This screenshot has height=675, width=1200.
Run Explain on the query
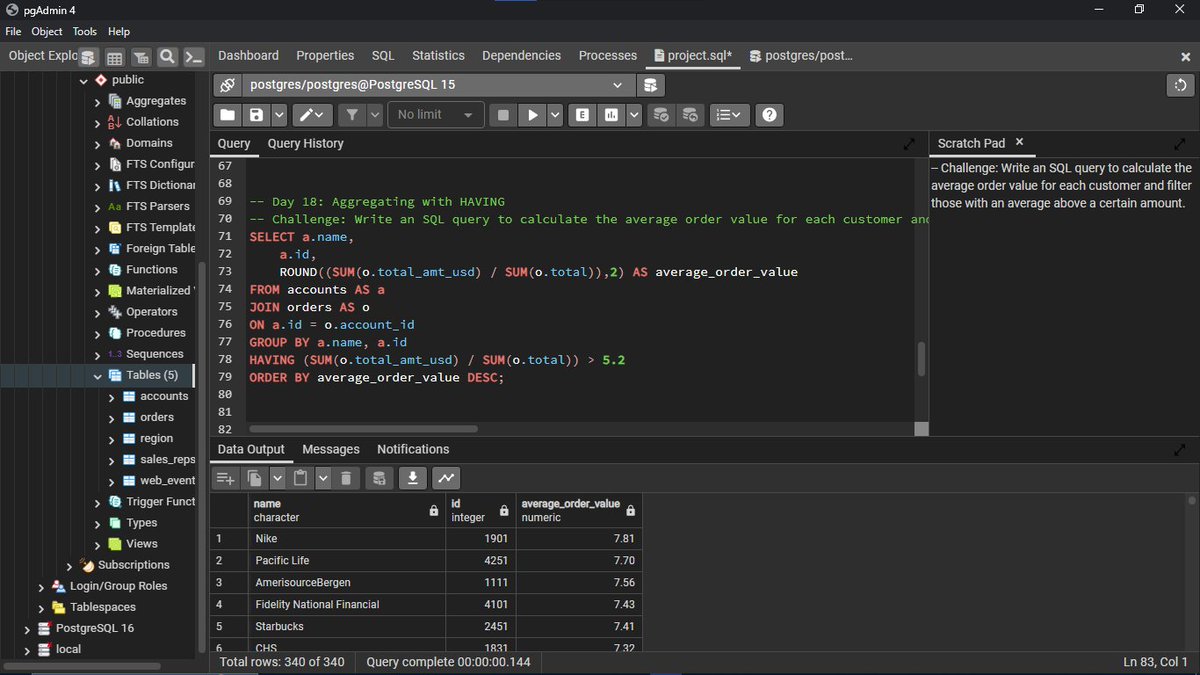[x=582, y=115]
